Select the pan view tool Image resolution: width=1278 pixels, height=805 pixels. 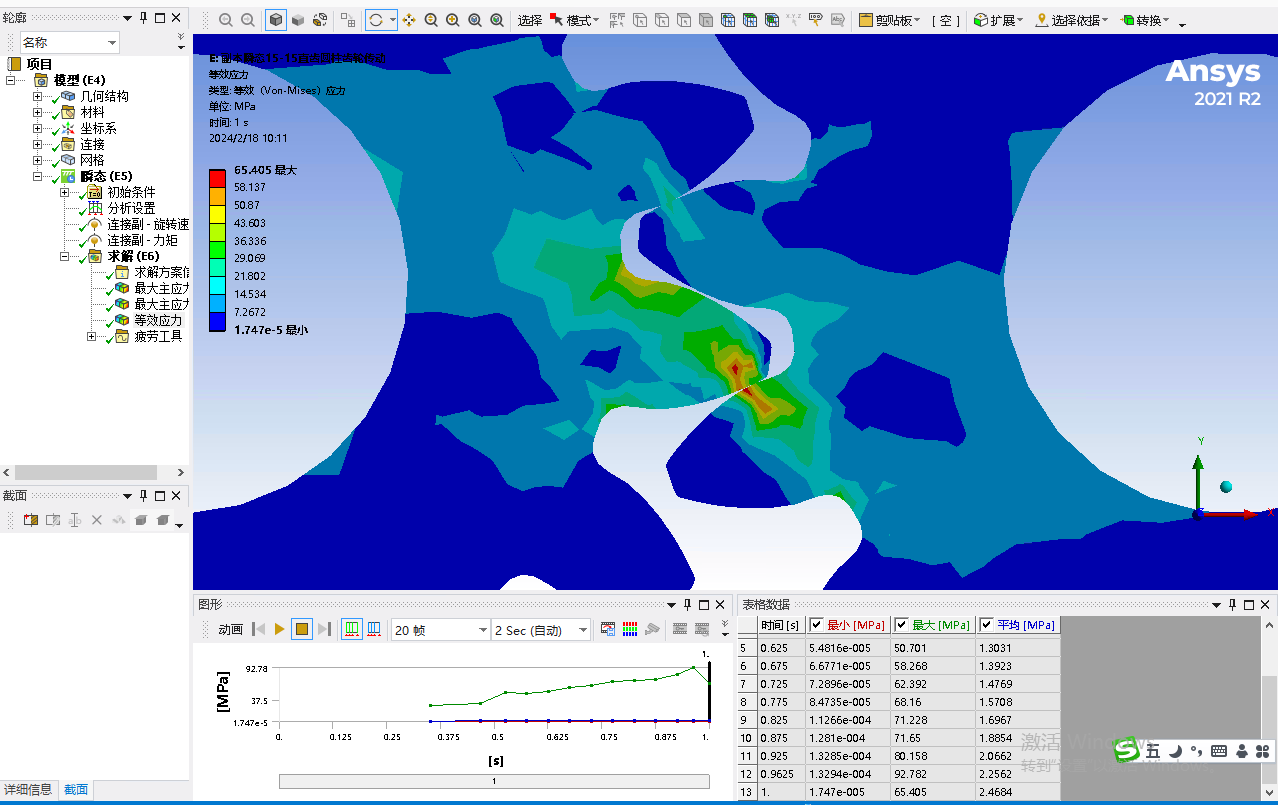[410, 20]
